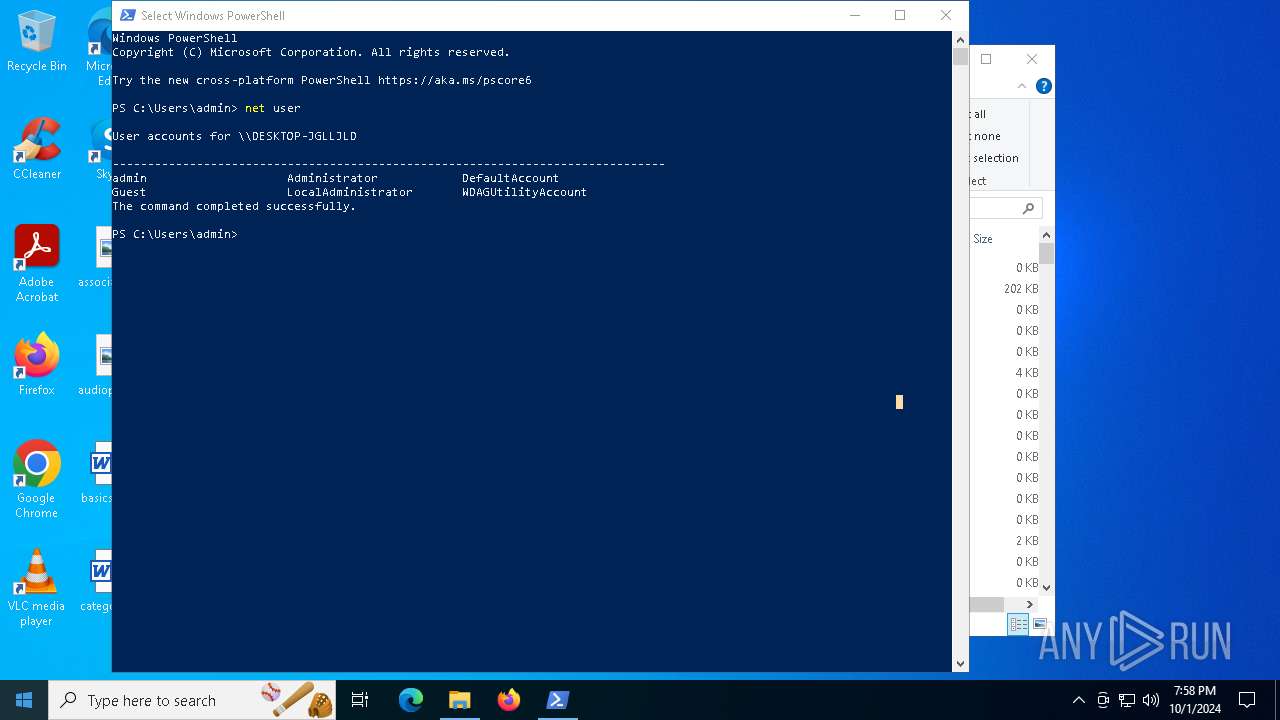This screenshot has height=720, width=1280.
Task: Click the PowerShell icon in the title bar
Action: click(128, 15)
